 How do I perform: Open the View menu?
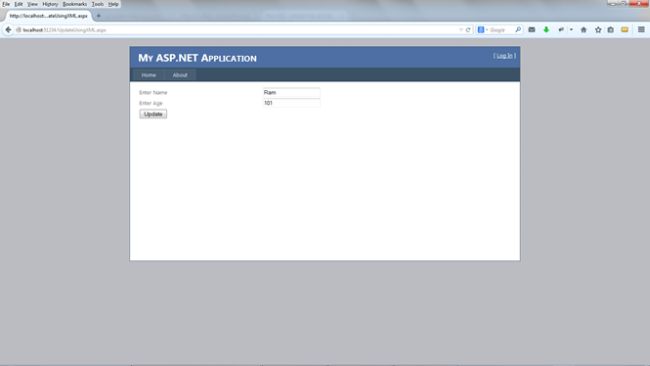pos(32,4)
